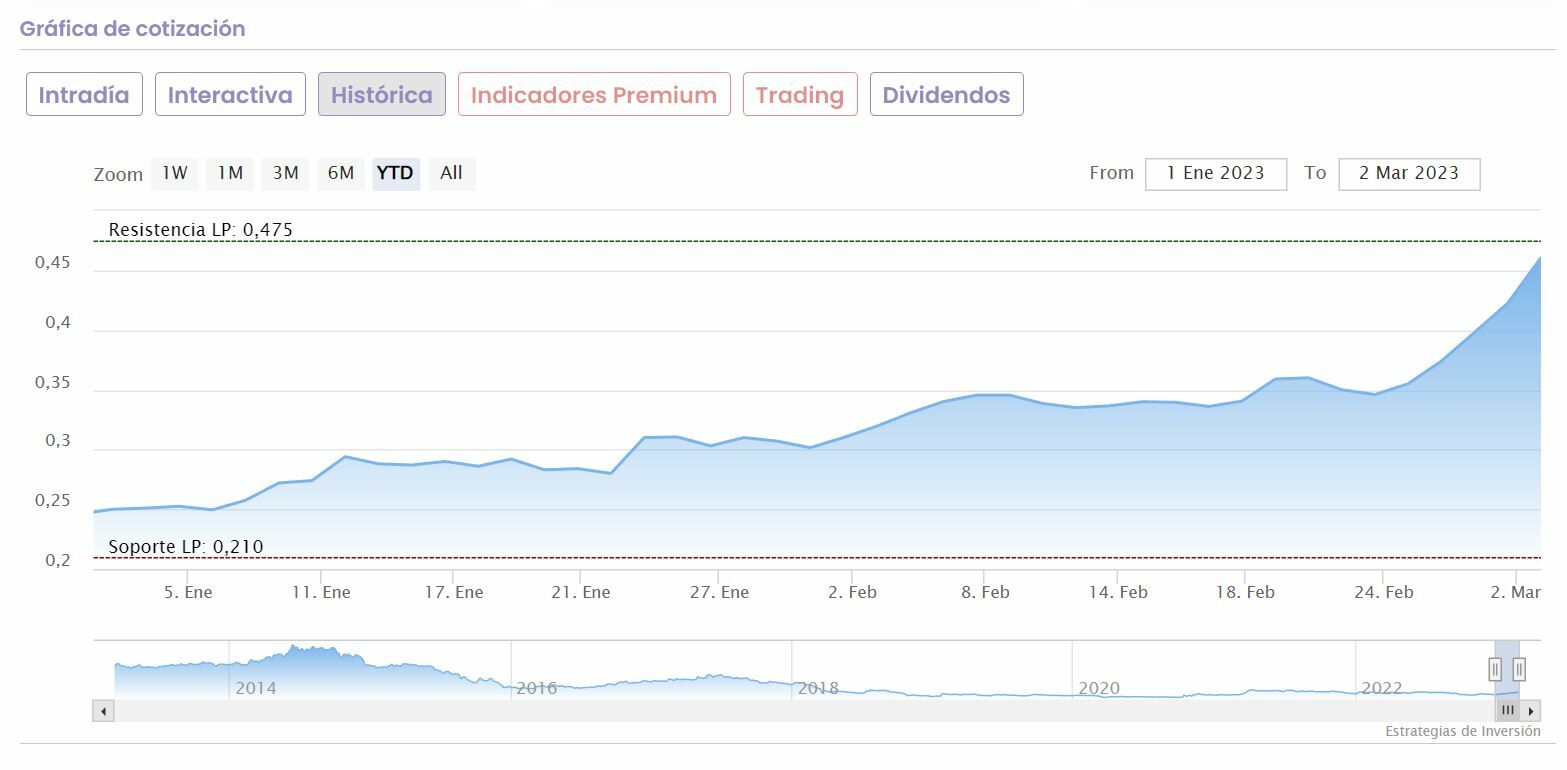Image resolution: width=1567 pixels, height=770 pixels.
Task: Select the 6M zoom option
Action: [x=341, y=173]
